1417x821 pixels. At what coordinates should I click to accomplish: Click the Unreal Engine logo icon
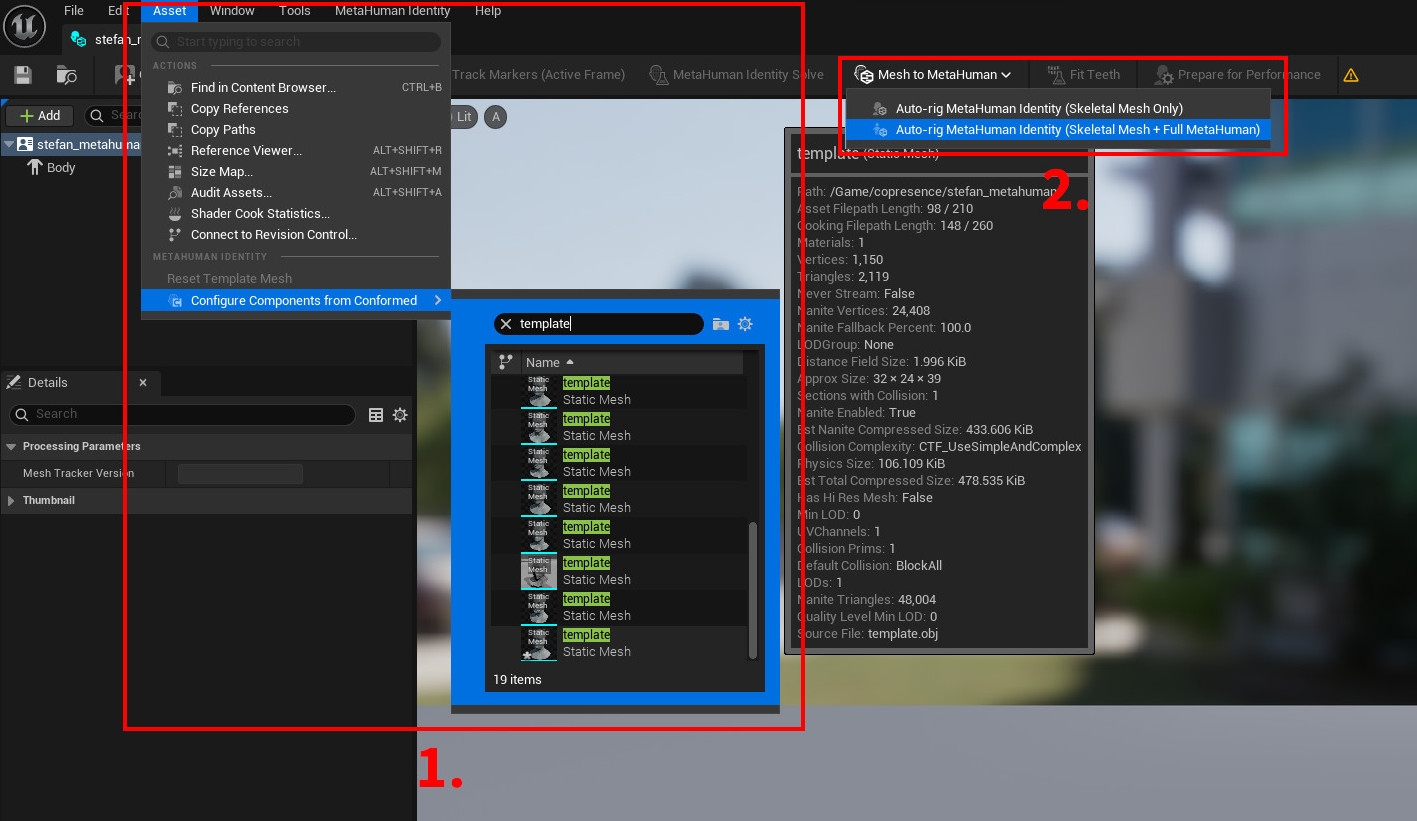[x=25, y=25]
